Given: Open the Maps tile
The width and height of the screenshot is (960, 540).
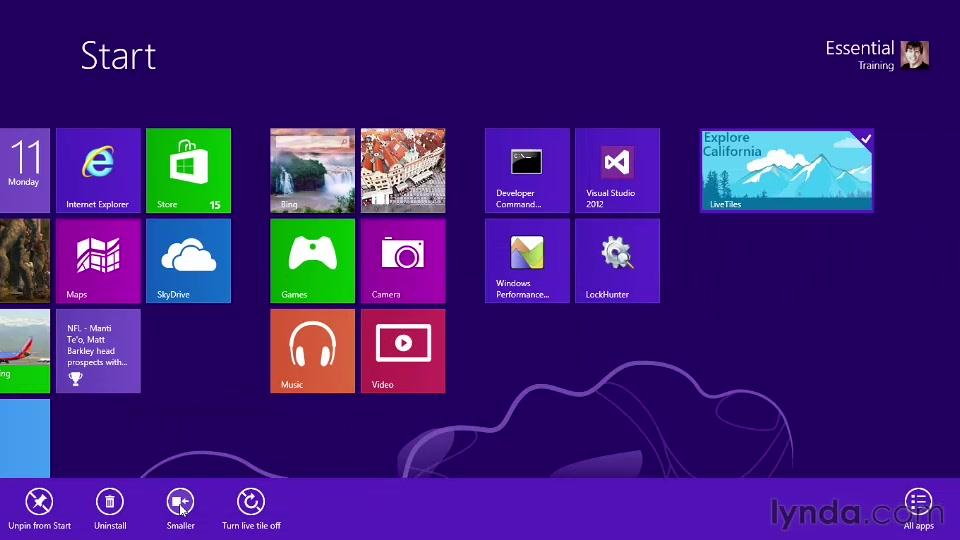Looking at the screenshot, I should tap(98, 261).
